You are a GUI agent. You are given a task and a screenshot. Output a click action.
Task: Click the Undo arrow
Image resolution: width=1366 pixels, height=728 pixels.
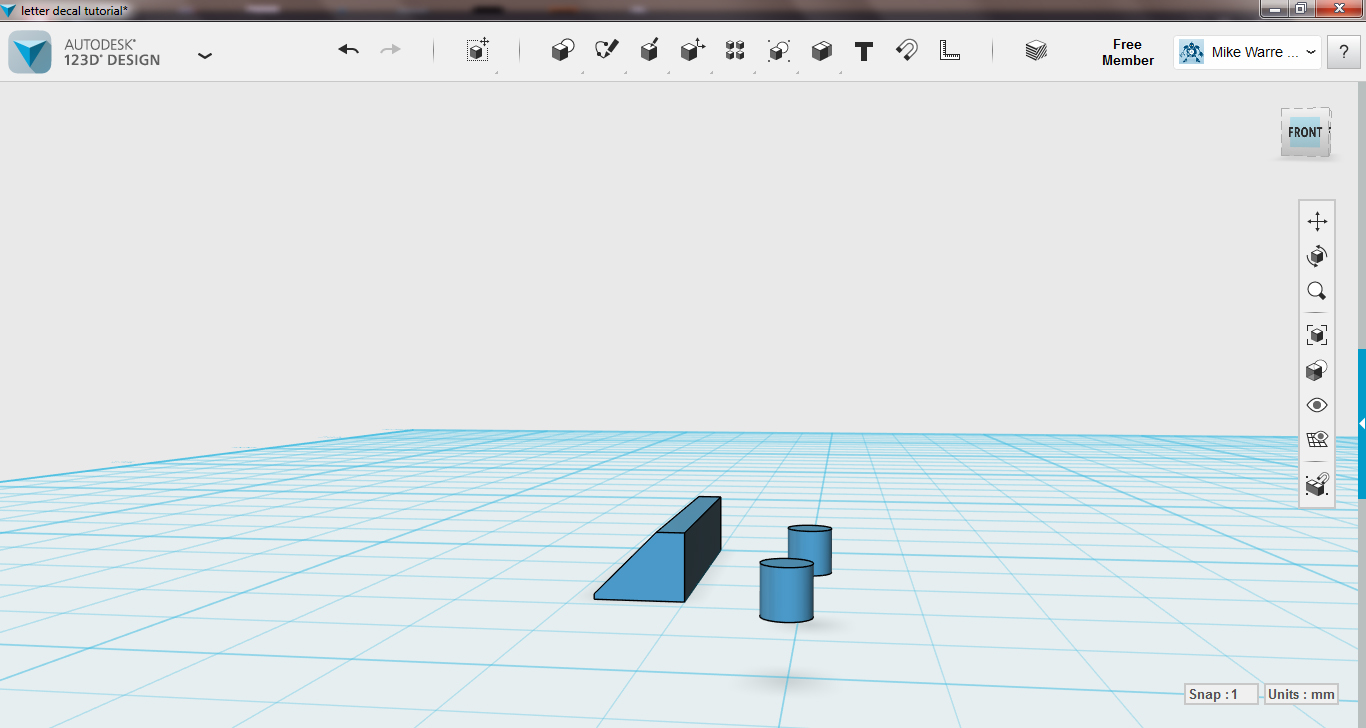pyautogui.click(x=348, y=50)
